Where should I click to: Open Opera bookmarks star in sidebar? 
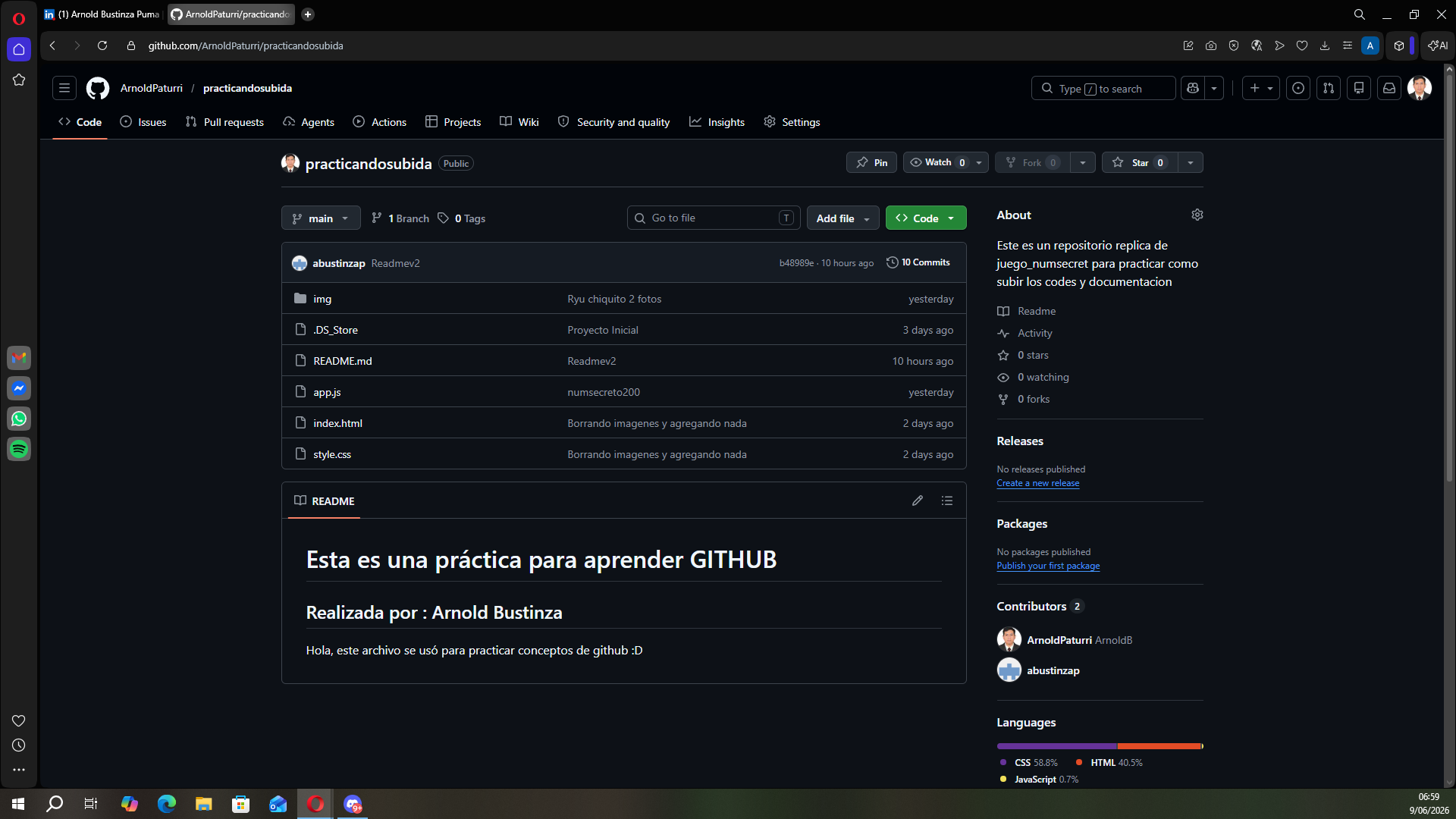click(x=19, y=80)
